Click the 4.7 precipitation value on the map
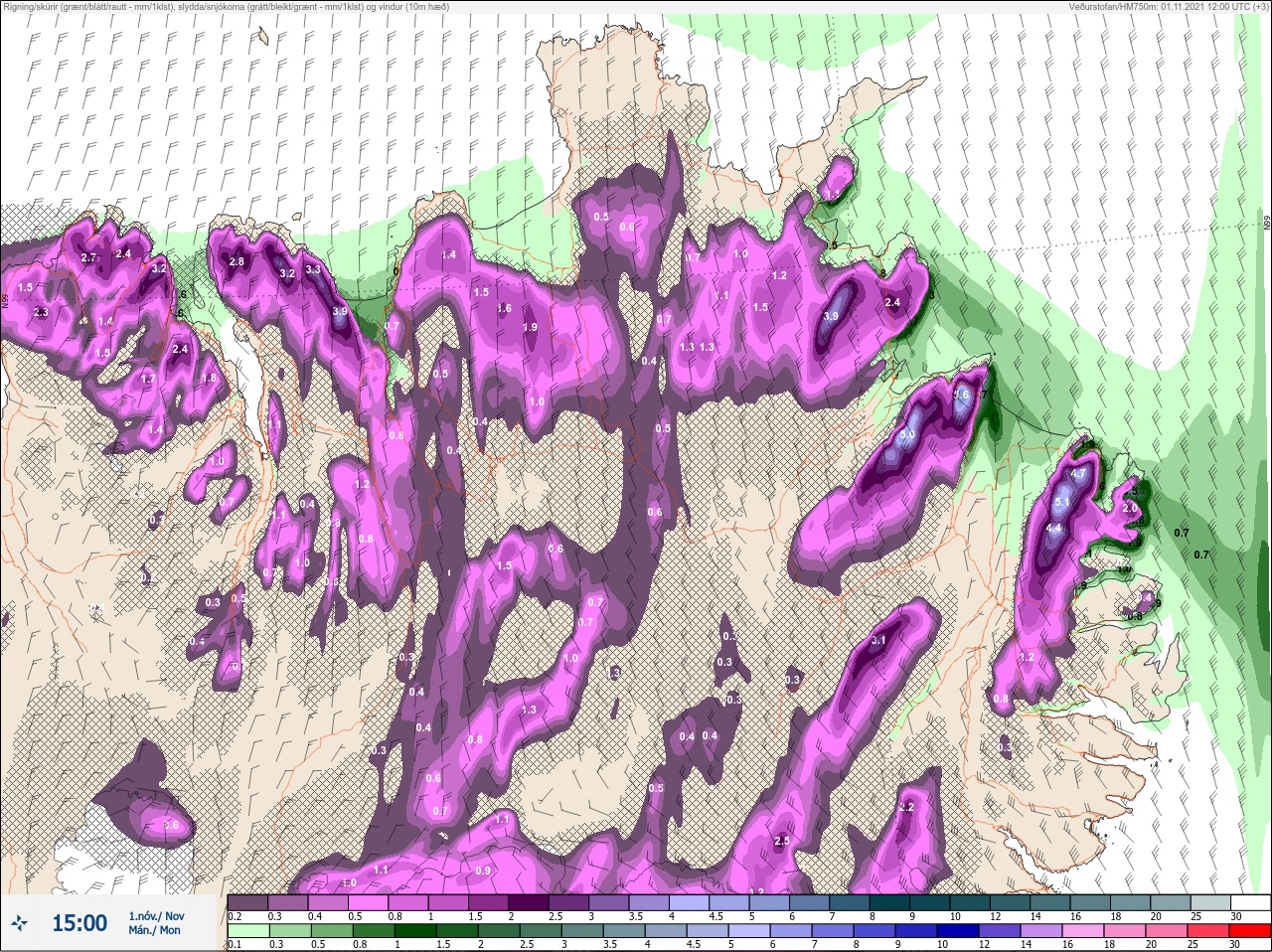Image resolution: width=1272 pixels, height=952 pixels. tap(1077, 476)
